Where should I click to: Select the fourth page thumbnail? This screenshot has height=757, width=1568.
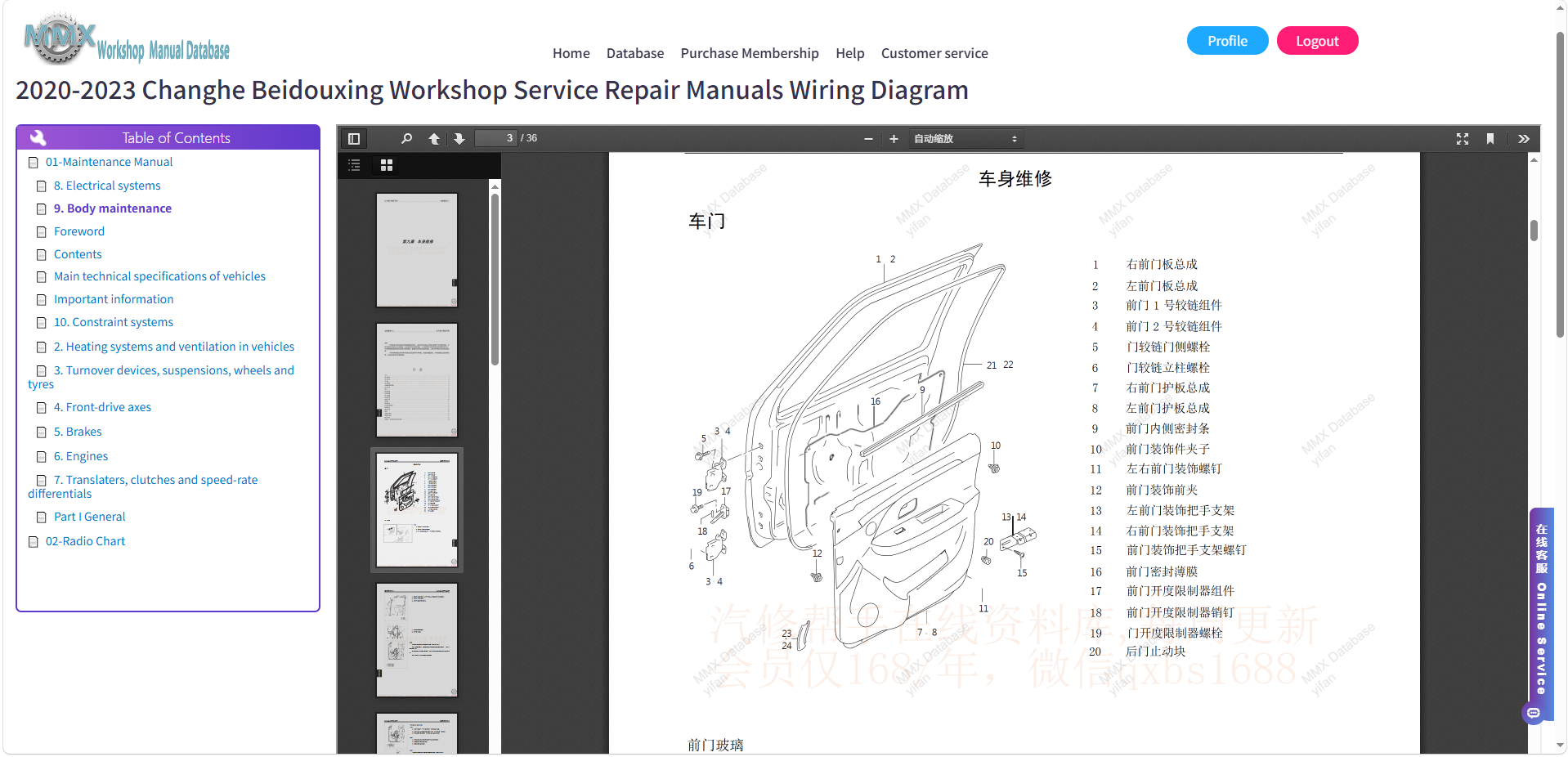point(417,640)
